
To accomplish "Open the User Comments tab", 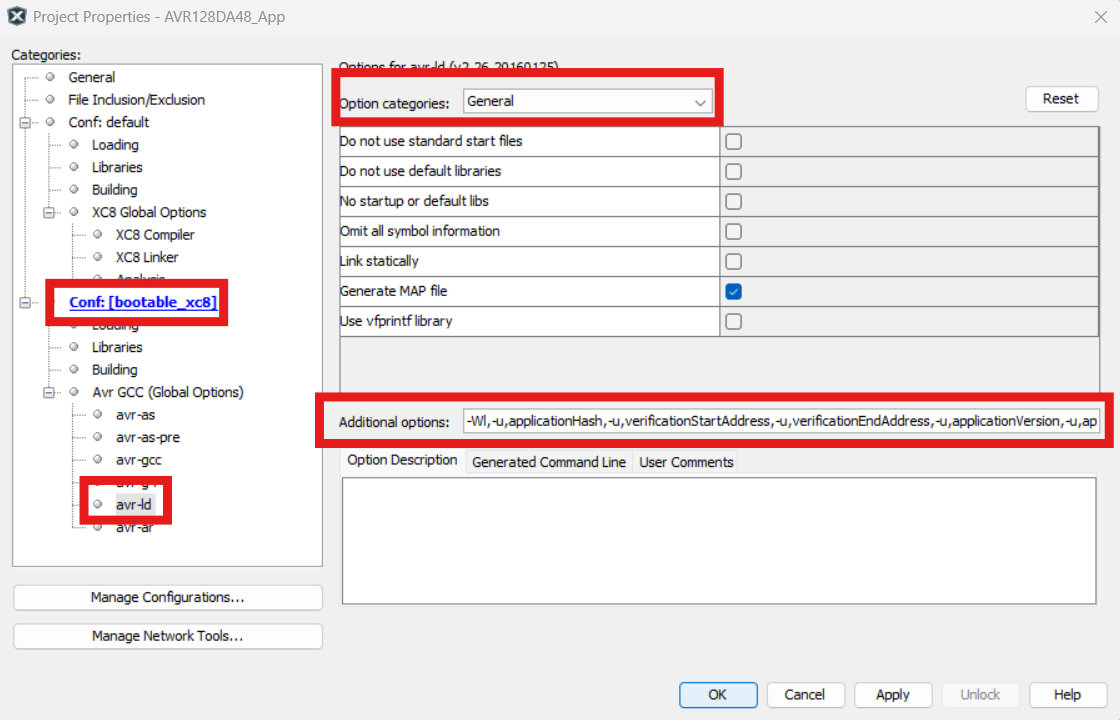I will (x=686, y=462).
